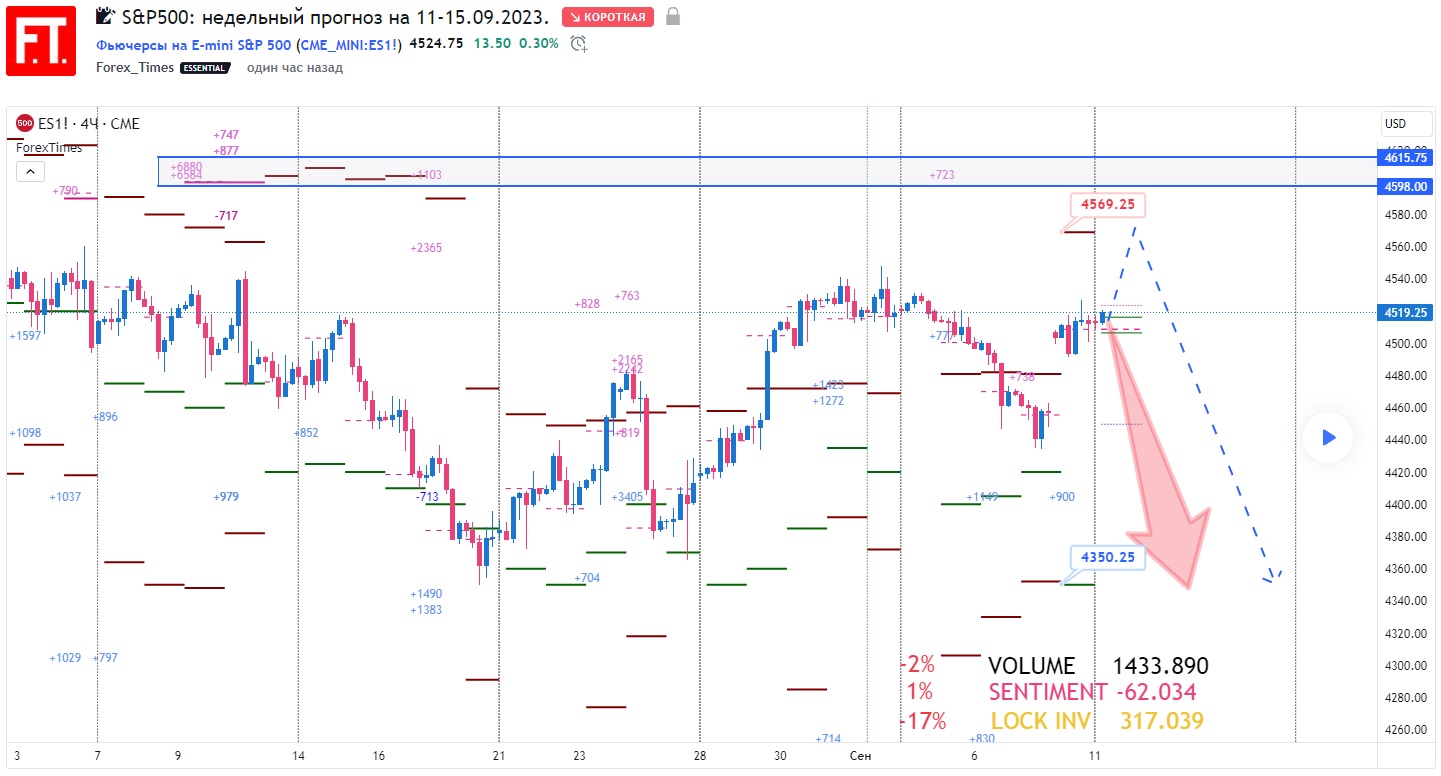
Task: Click the -717 chart annotation
Action: [x=226, y=216]
